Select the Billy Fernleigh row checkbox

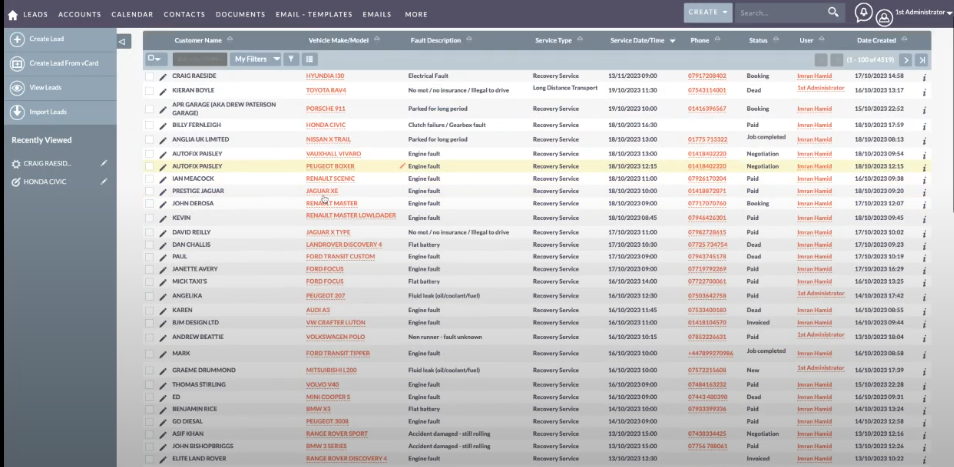pos(149,125)
